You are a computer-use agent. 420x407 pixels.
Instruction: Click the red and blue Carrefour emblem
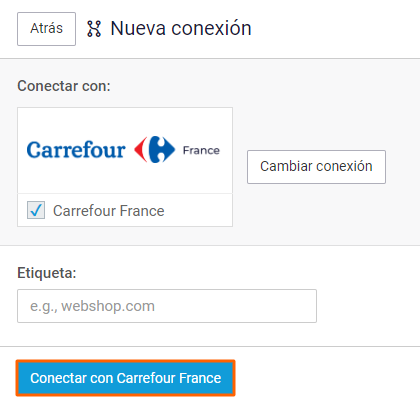154,149
